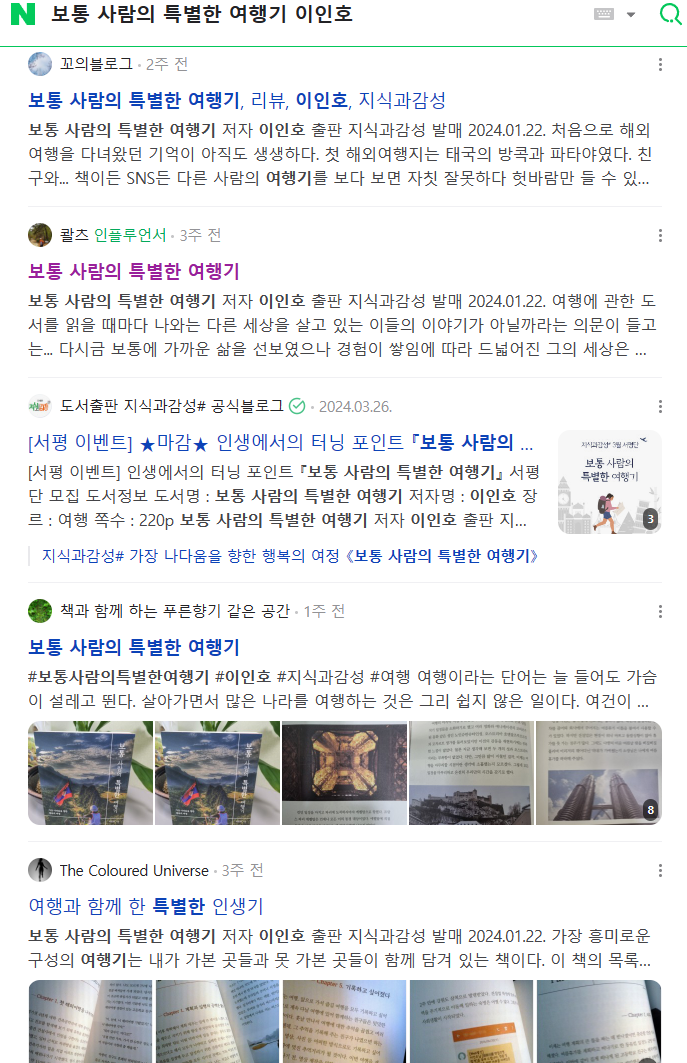Viewport: 687px width, 1063px height.
Task: Expand the dropdown arrow beside keyboard icon
Action: click(x=631, y=15)
